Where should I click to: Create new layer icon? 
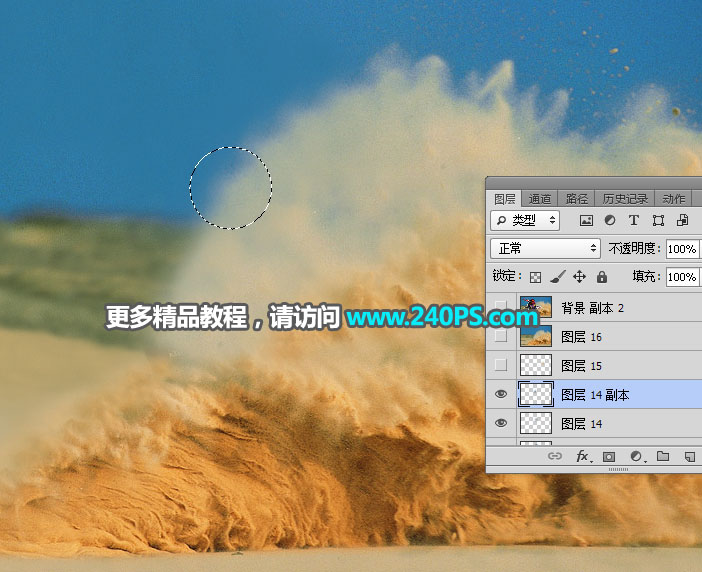[689, 457]
